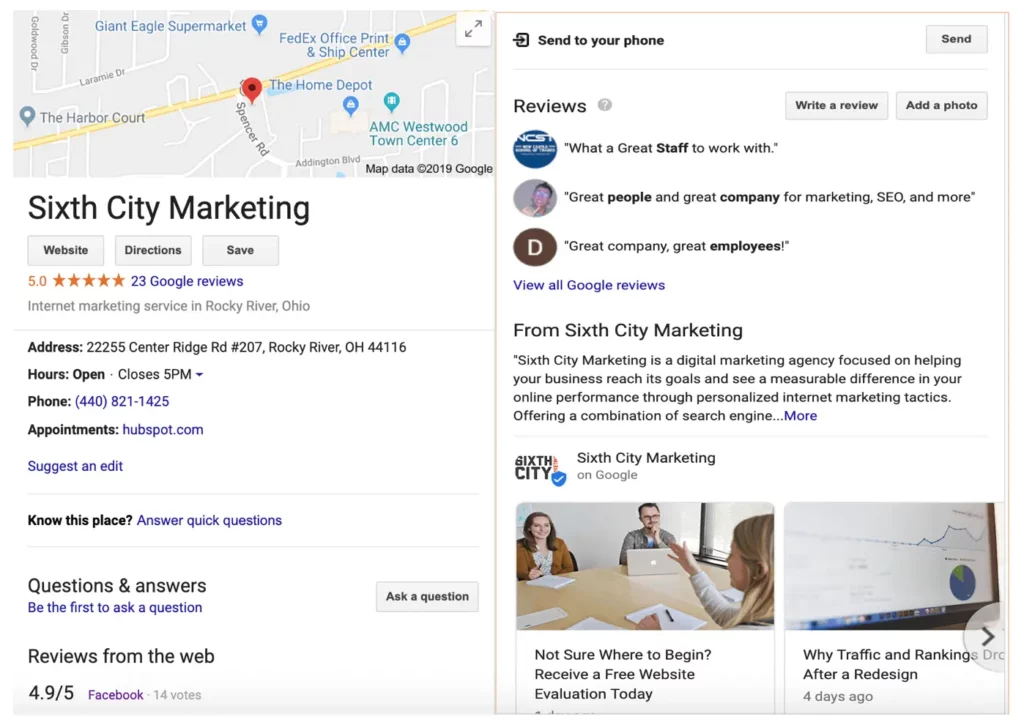Click 'Map data ©2019 Google' attribution
The width and height of the screenshot is (1024, 725).
(x=428, y=169)
